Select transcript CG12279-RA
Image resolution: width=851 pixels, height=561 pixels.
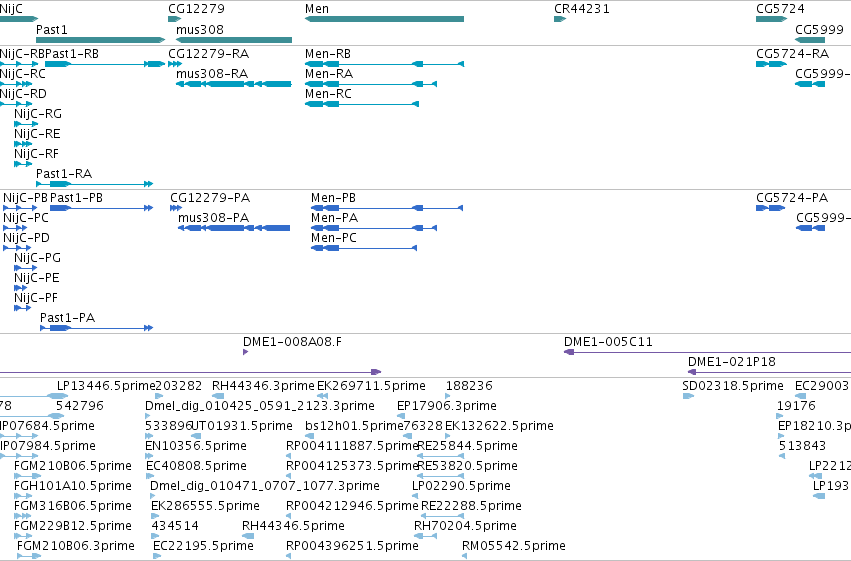(175, 64)
